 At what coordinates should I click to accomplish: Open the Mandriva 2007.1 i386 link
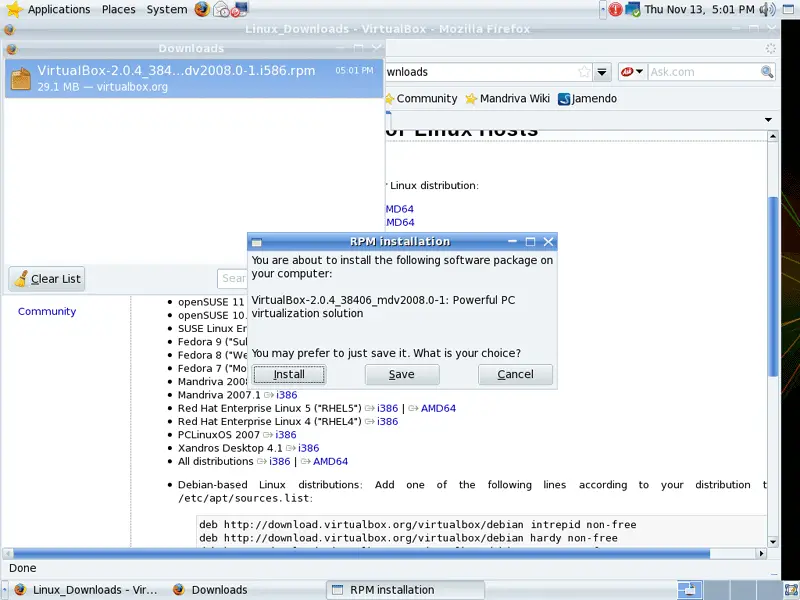pos(287,395)
